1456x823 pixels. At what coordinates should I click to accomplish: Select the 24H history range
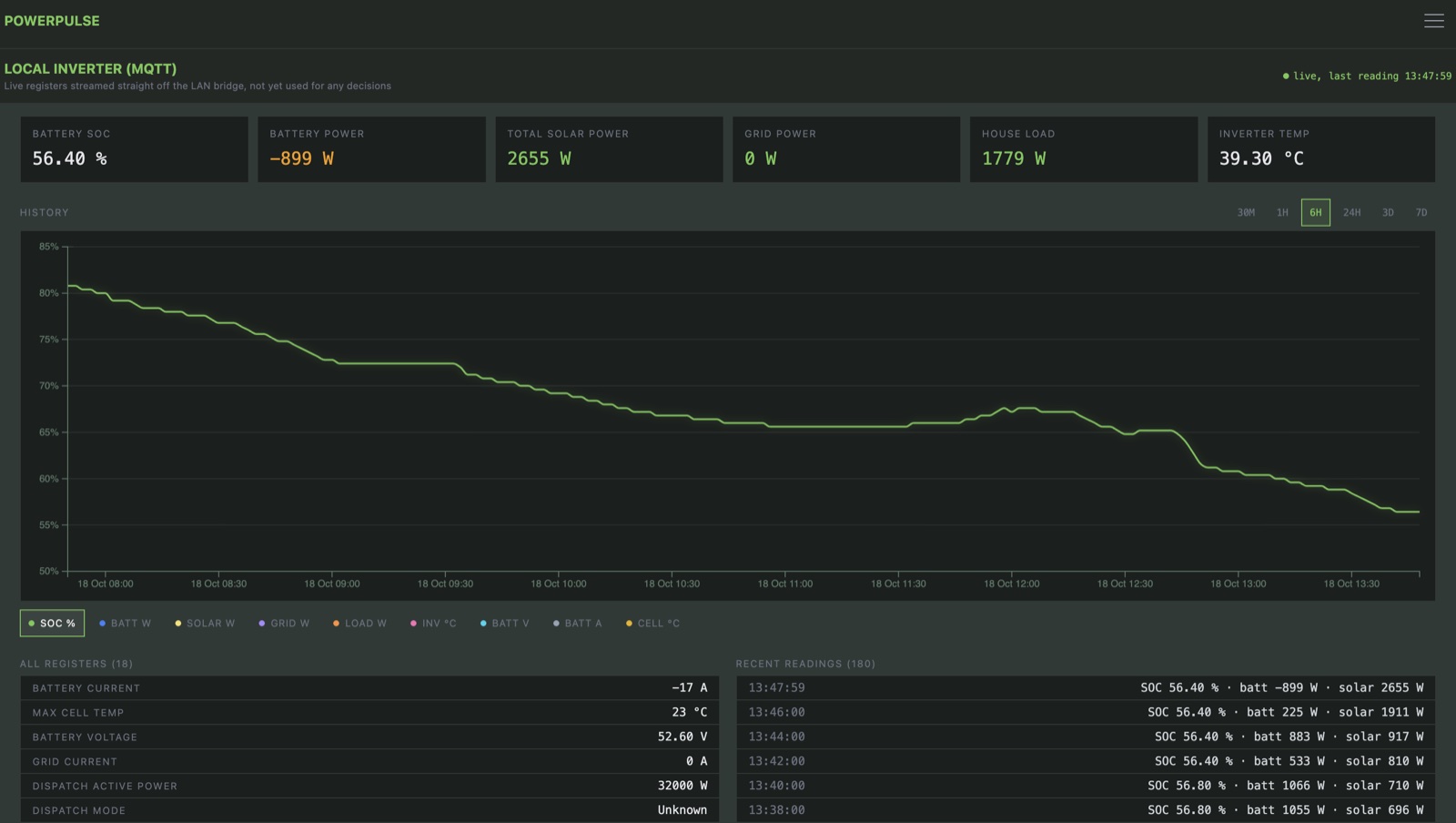click(x=1352, y=212)
